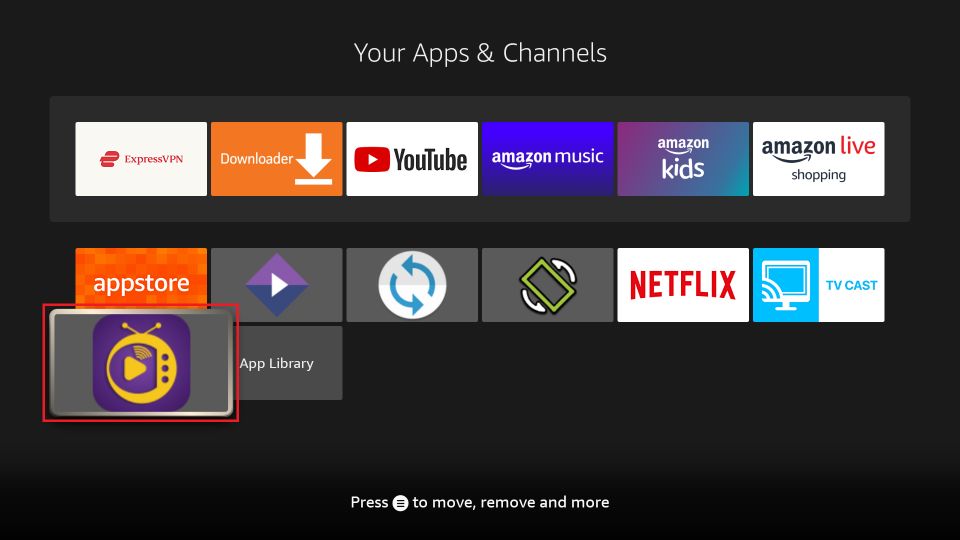
Task: Open the blue sync arrows app
Action: 412,285
